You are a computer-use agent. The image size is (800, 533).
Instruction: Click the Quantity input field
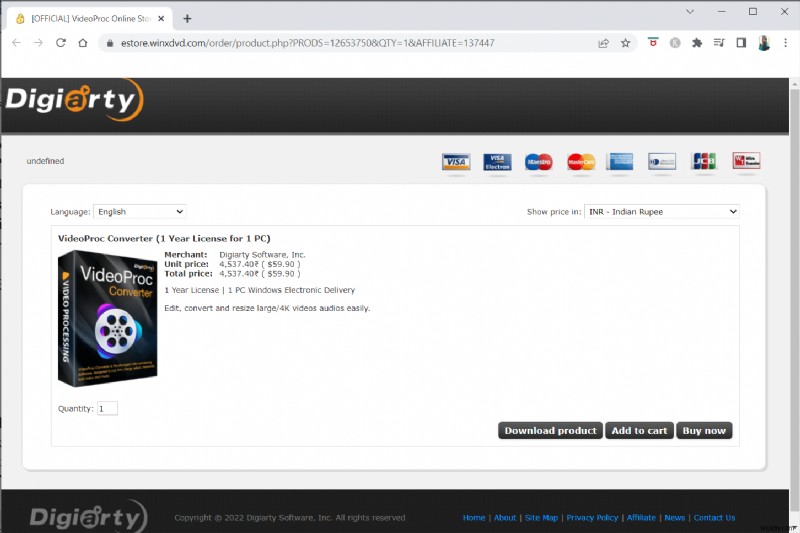click(108, 409)
